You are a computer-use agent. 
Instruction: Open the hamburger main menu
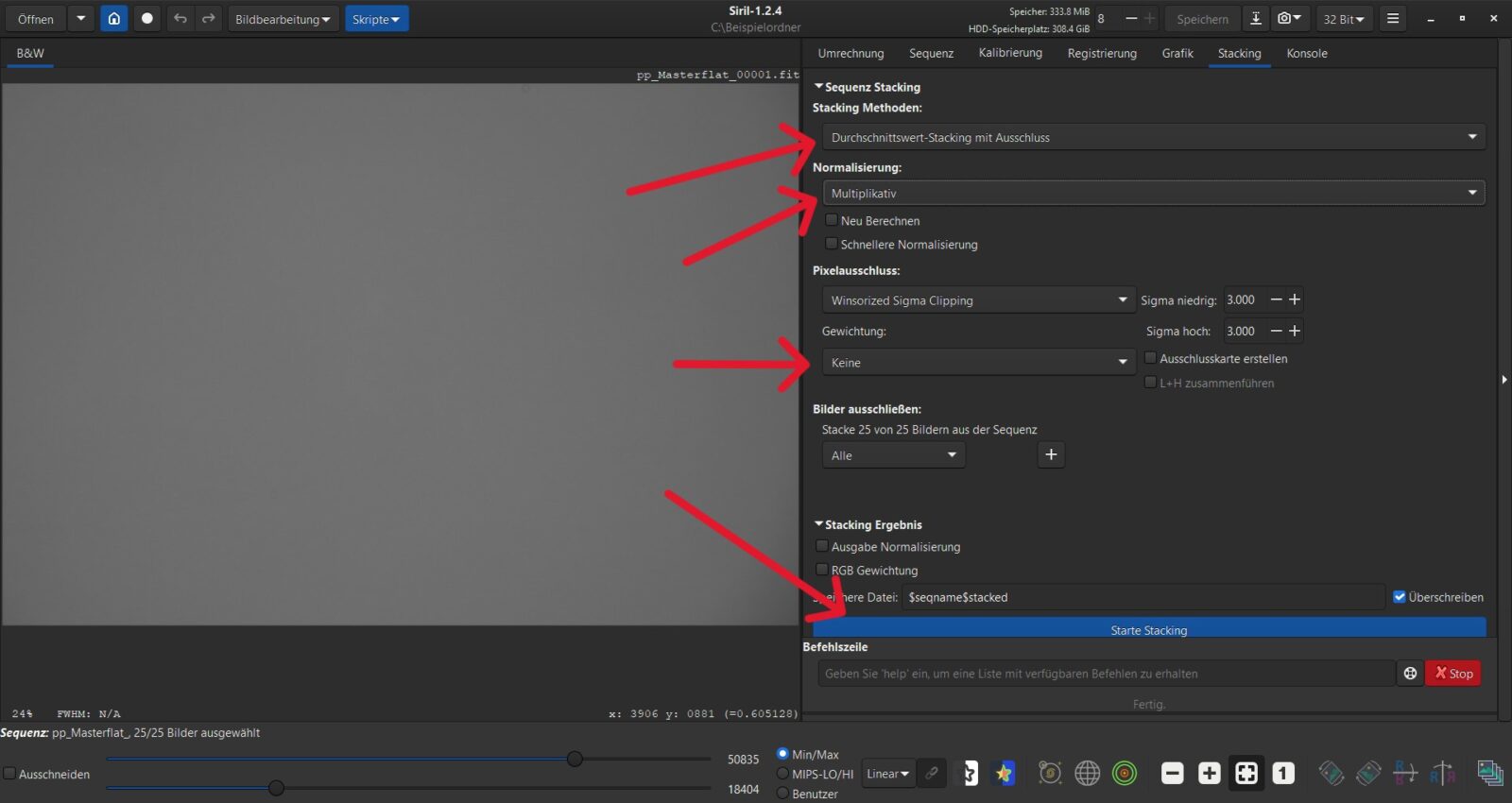click(x=1392, y=19)
